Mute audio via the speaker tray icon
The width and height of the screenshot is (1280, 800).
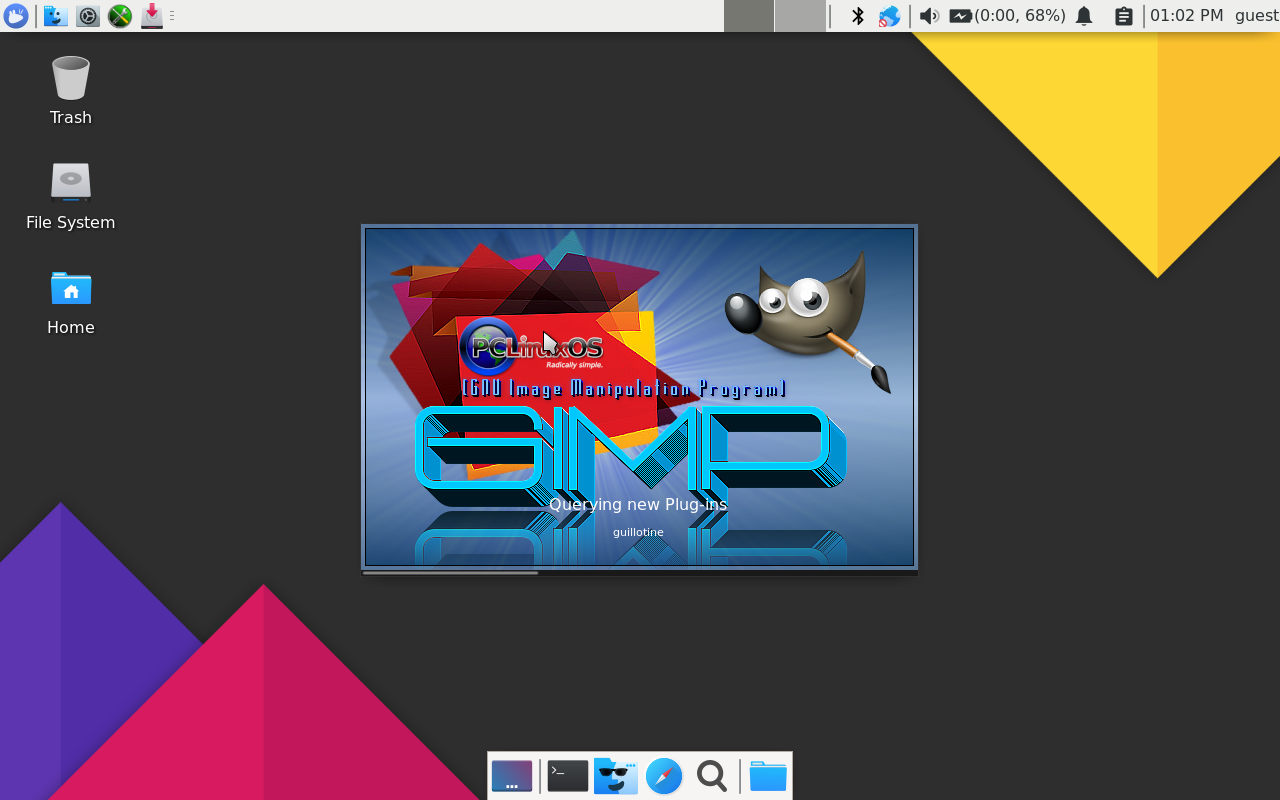pos(928,16)
